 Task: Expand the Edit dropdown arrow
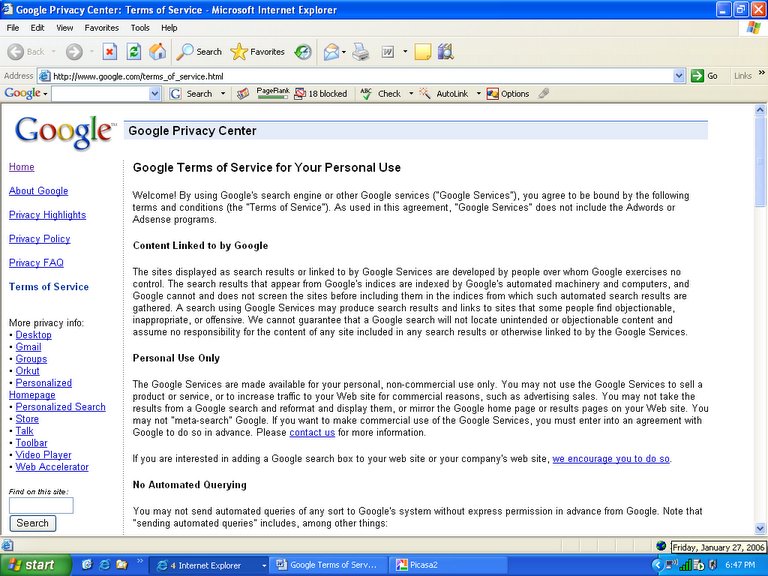405,51
